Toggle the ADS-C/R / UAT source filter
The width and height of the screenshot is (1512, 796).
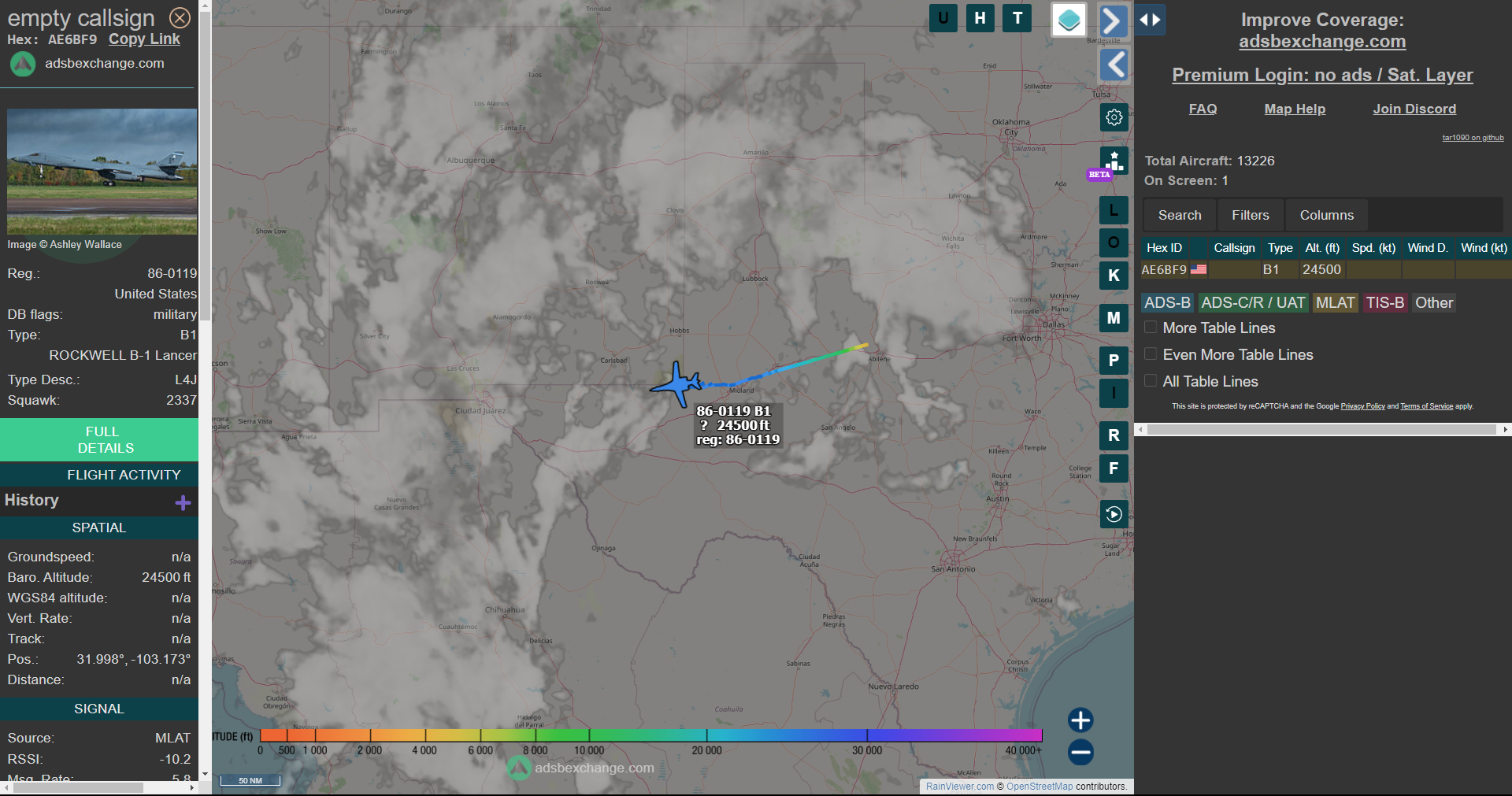pos(1253,302)
